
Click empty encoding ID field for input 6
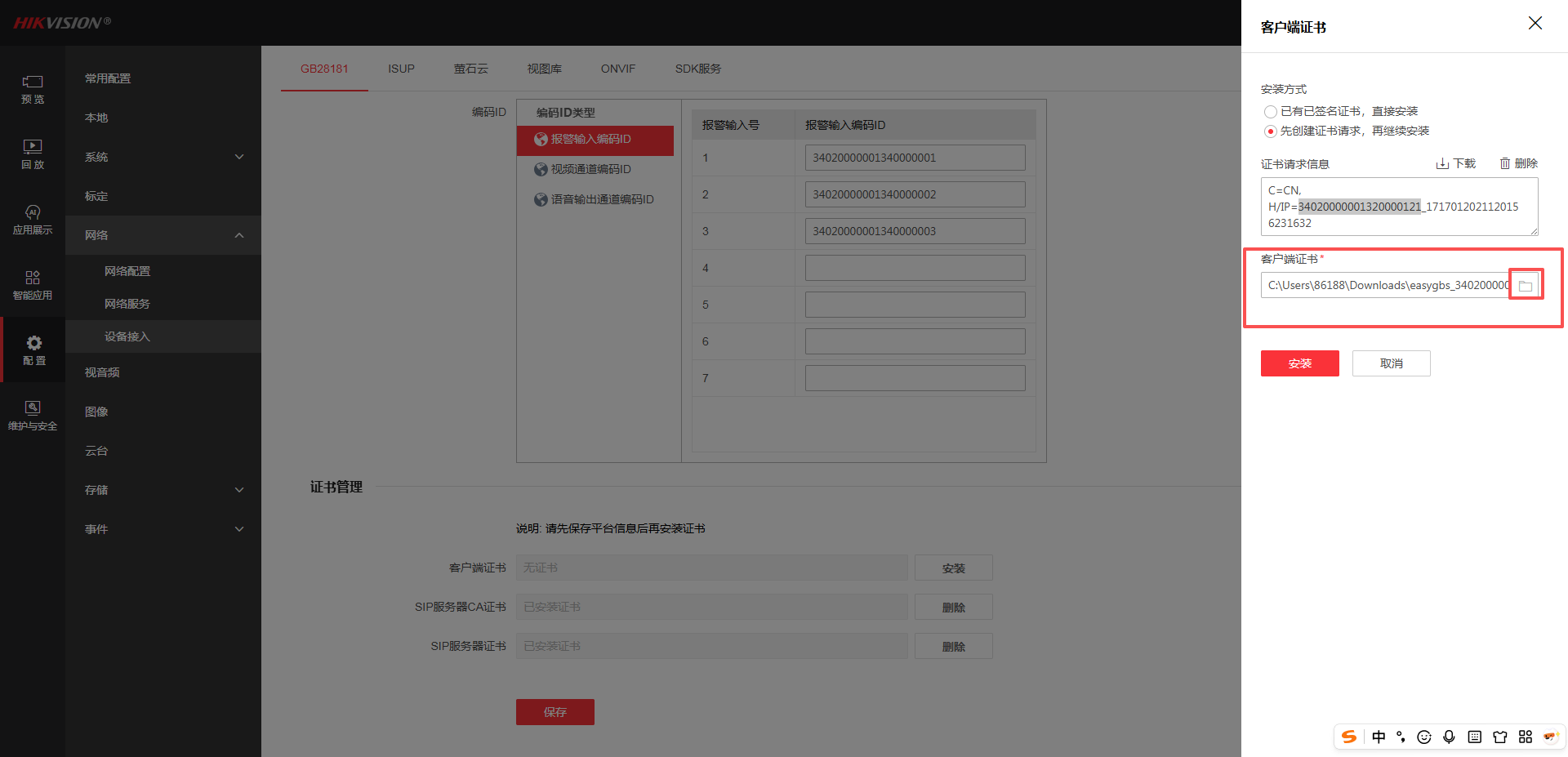tap(915, 341)
